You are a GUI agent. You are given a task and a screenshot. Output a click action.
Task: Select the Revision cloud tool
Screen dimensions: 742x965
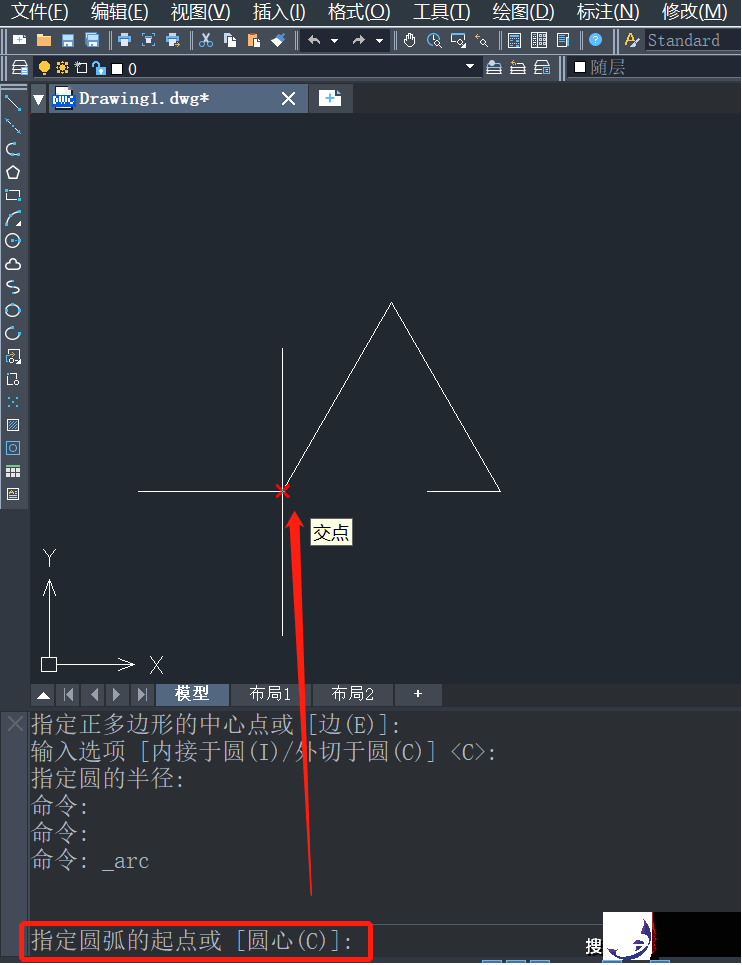pyautogui.click(x=13, y=265)
